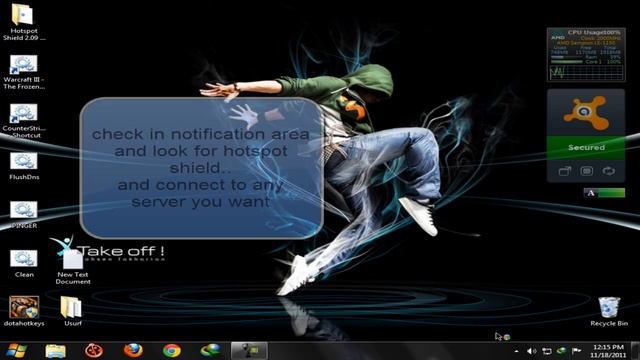Open avast interface via gadget's first bottom icon
640x360 pixels.
[564, 171]
